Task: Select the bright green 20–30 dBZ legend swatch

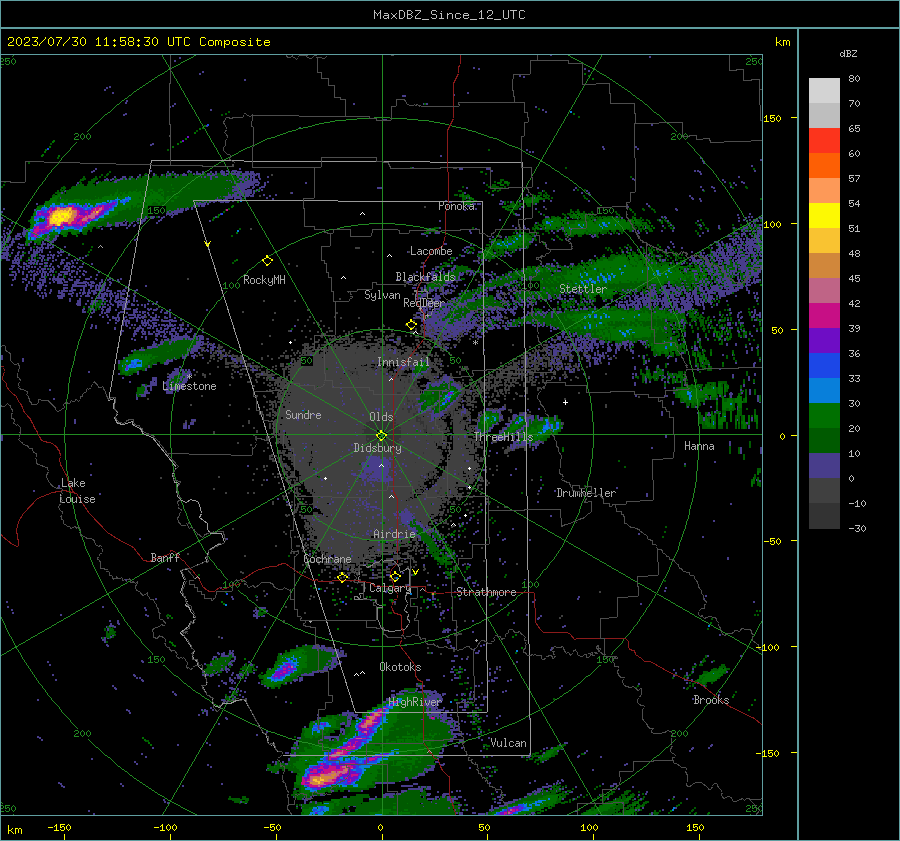Action: pyautogui.click(x=824, y=416)
